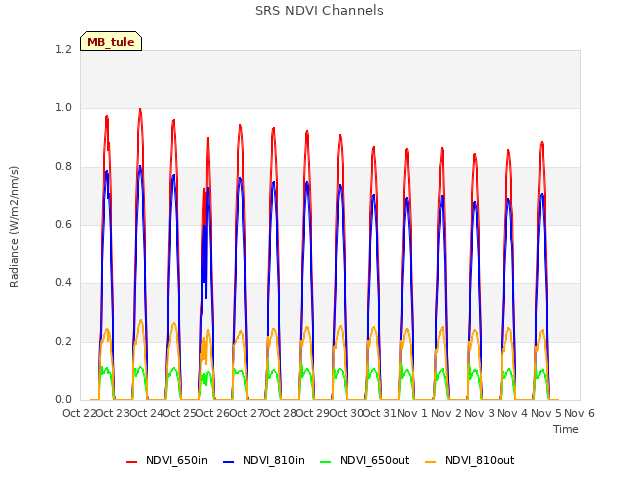Click the 0.8 y-axis tick value
This screenshot has height=480, width=640.
coord(63,166)
